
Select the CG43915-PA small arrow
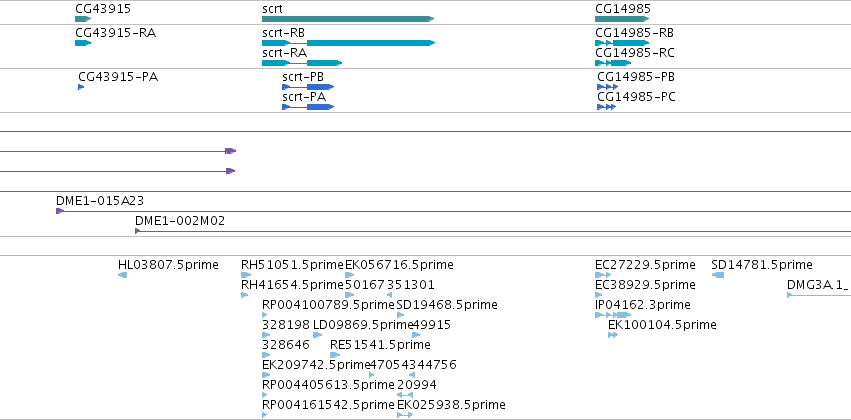point(81,87)
